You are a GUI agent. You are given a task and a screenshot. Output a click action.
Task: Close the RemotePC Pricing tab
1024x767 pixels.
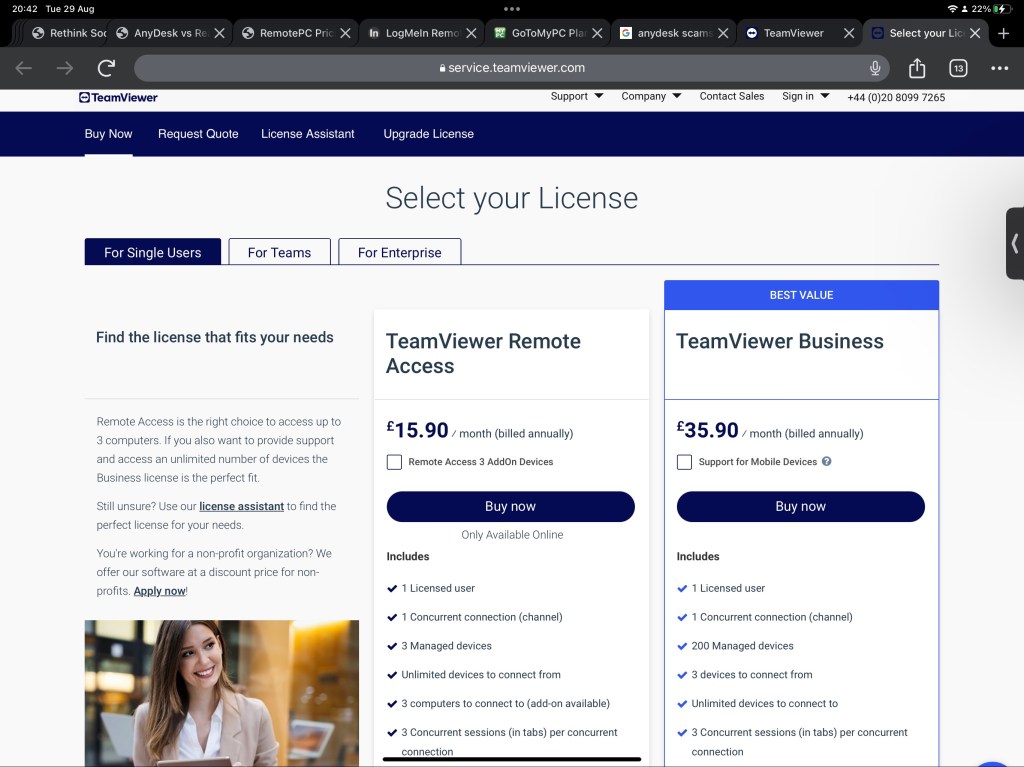345,33
